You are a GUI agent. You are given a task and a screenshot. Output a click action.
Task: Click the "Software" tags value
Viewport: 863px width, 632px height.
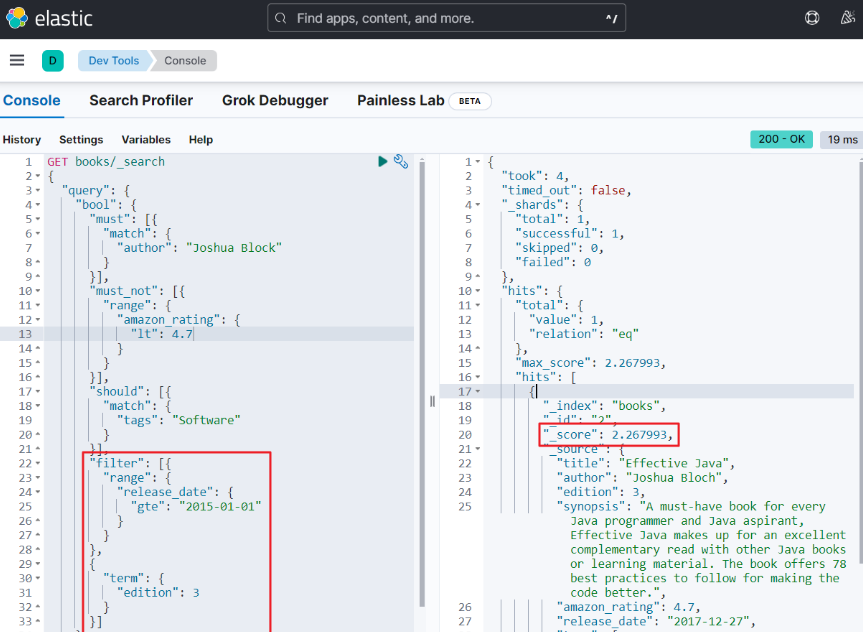[x=206, y=420]
